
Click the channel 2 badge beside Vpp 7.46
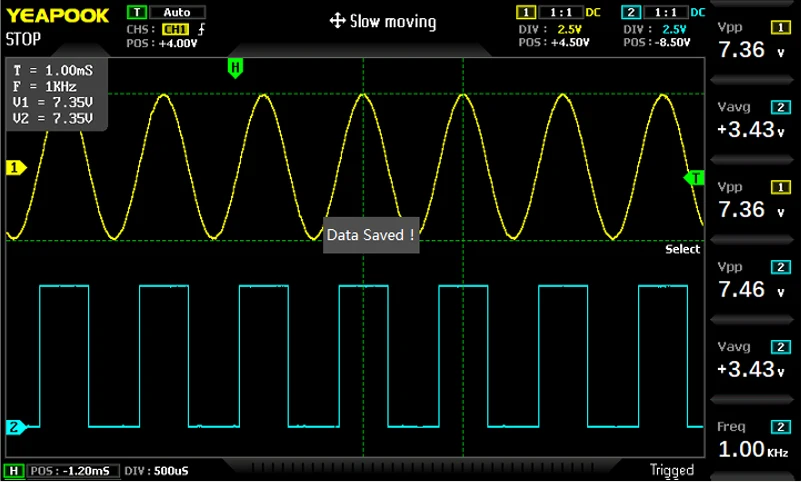[x=781, y=267]
